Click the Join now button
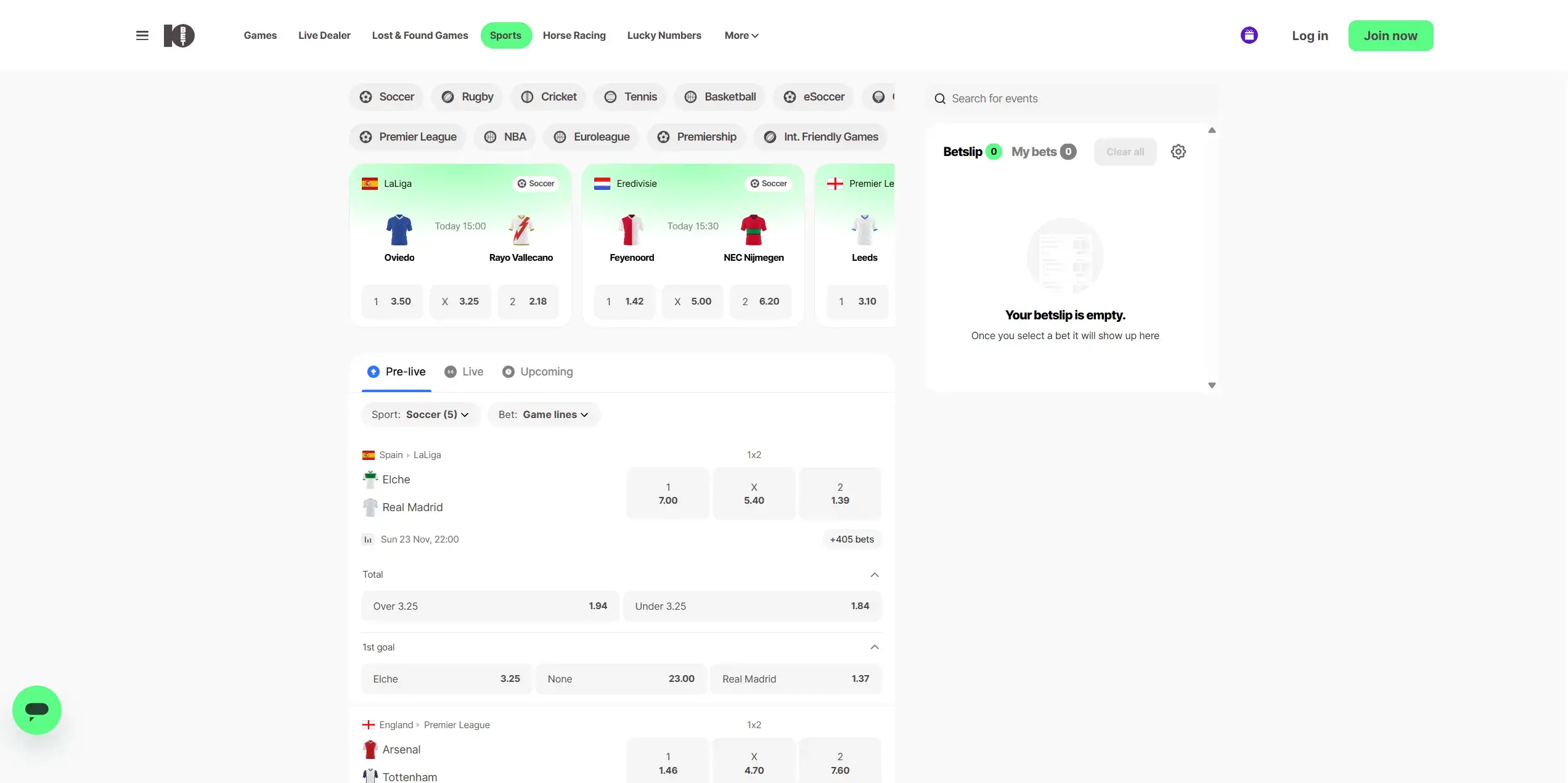Viewport: 1568px width, 783px height. click(x=1390, y=35)
